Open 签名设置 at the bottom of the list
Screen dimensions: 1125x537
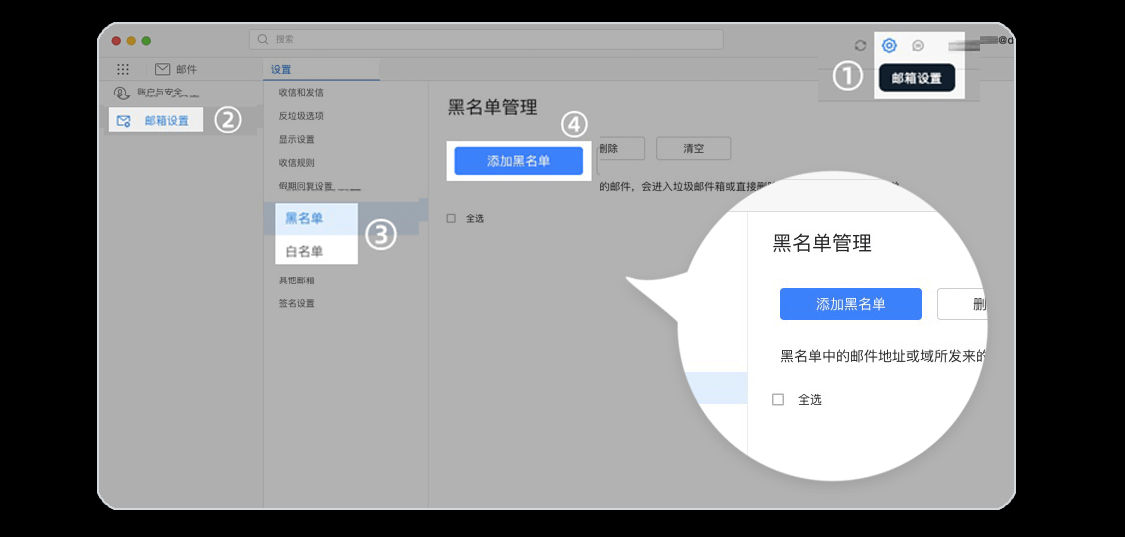297,303
